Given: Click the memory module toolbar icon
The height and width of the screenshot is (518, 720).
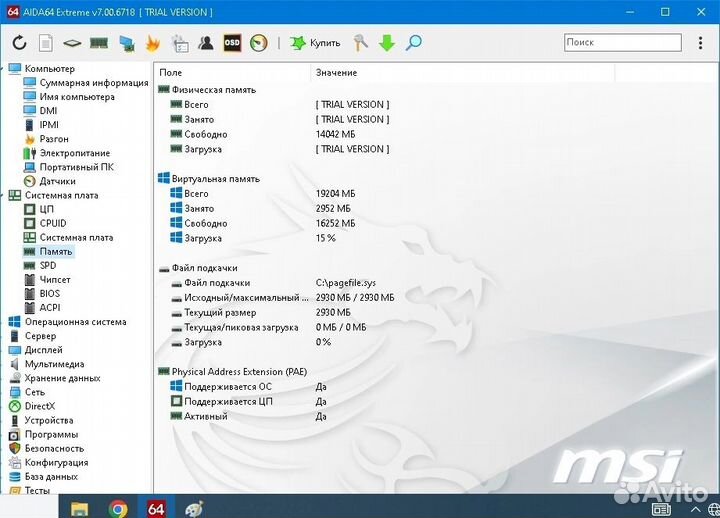Looking at the screenshot, I should pyautogui.click(x=99, y=43).
